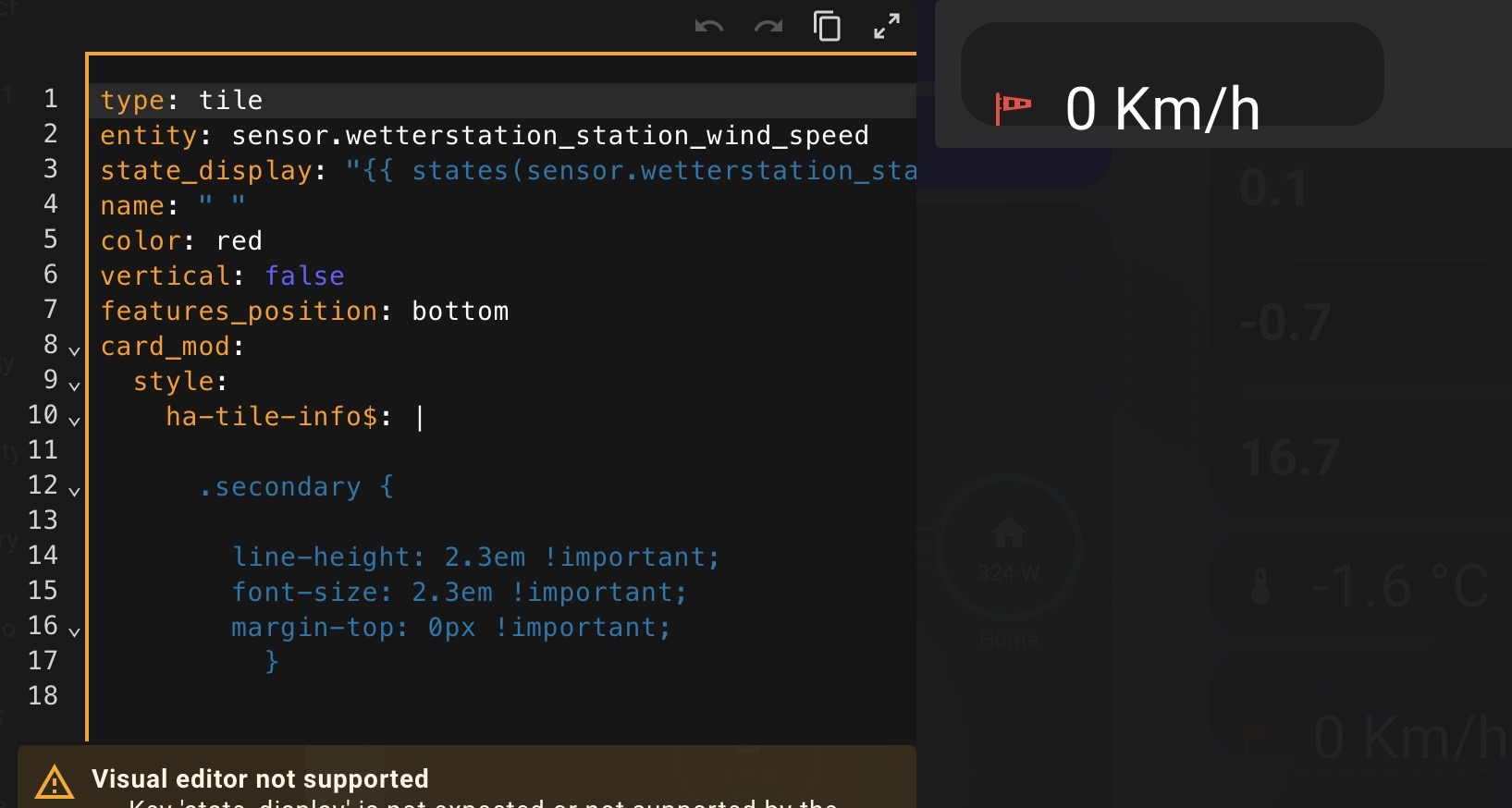
Task: Click the wind speed entity name text
Action: tap(549, 135)
